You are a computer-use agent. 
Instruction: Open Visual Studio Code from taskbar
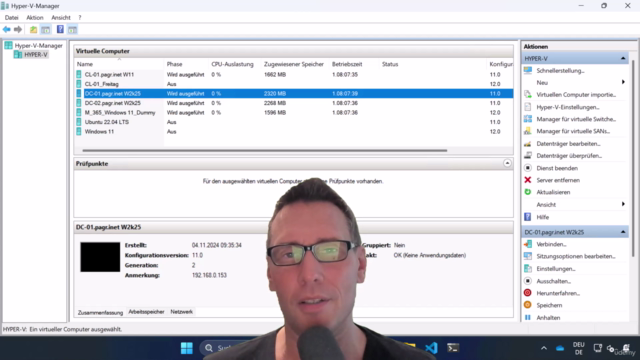tap(431, 348)
